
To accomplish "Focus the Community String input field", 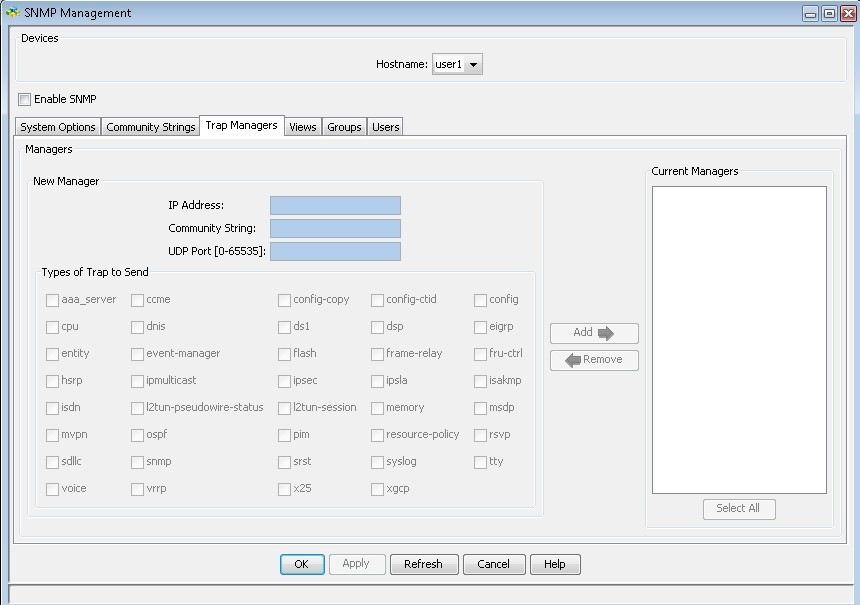I will (335, 228).
